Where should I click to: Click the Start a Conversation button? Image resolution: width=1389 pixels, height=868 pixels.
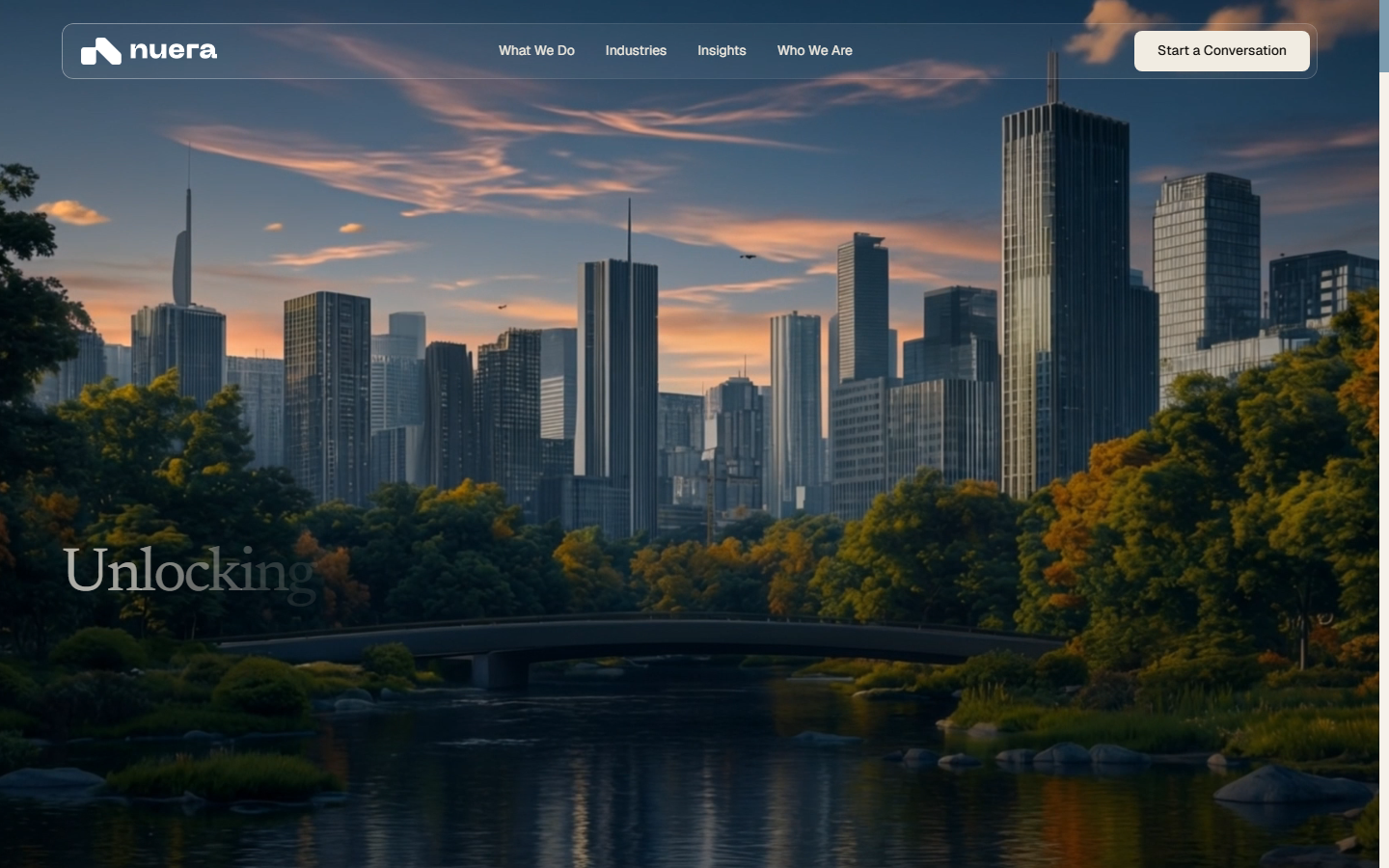(1221, 51)
